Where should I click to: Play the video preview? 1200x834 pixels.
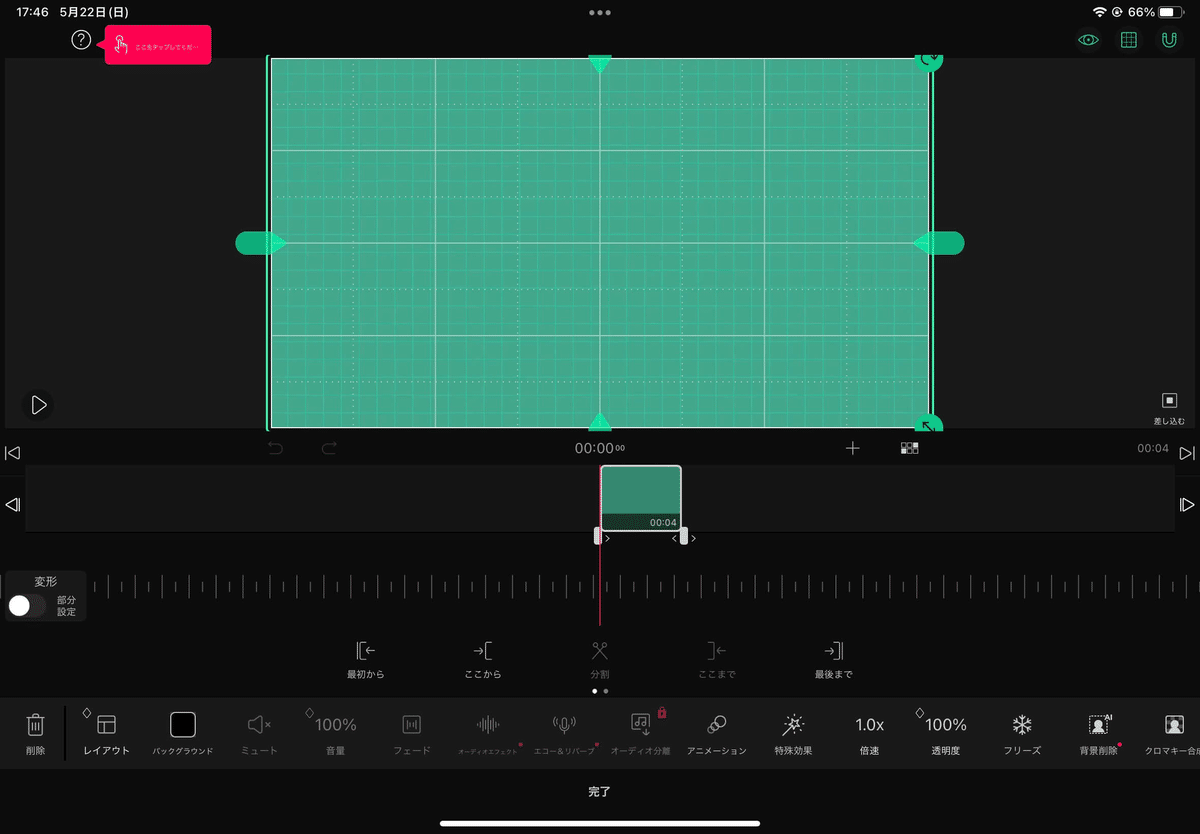click(38, 405)
